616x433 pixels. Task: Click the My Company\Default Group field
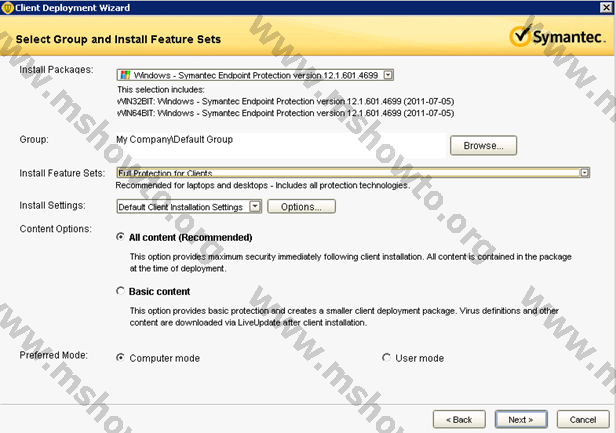click(281, 145)
